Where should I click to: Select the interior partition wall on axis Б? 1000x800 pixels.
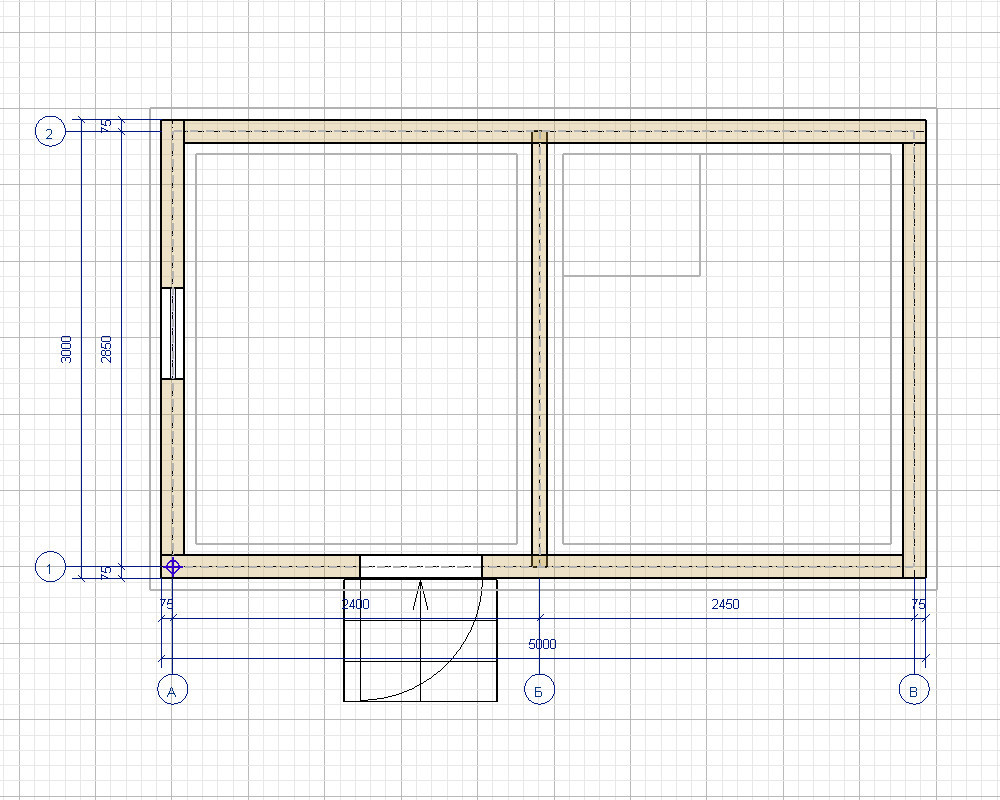(x=540, y=348)
